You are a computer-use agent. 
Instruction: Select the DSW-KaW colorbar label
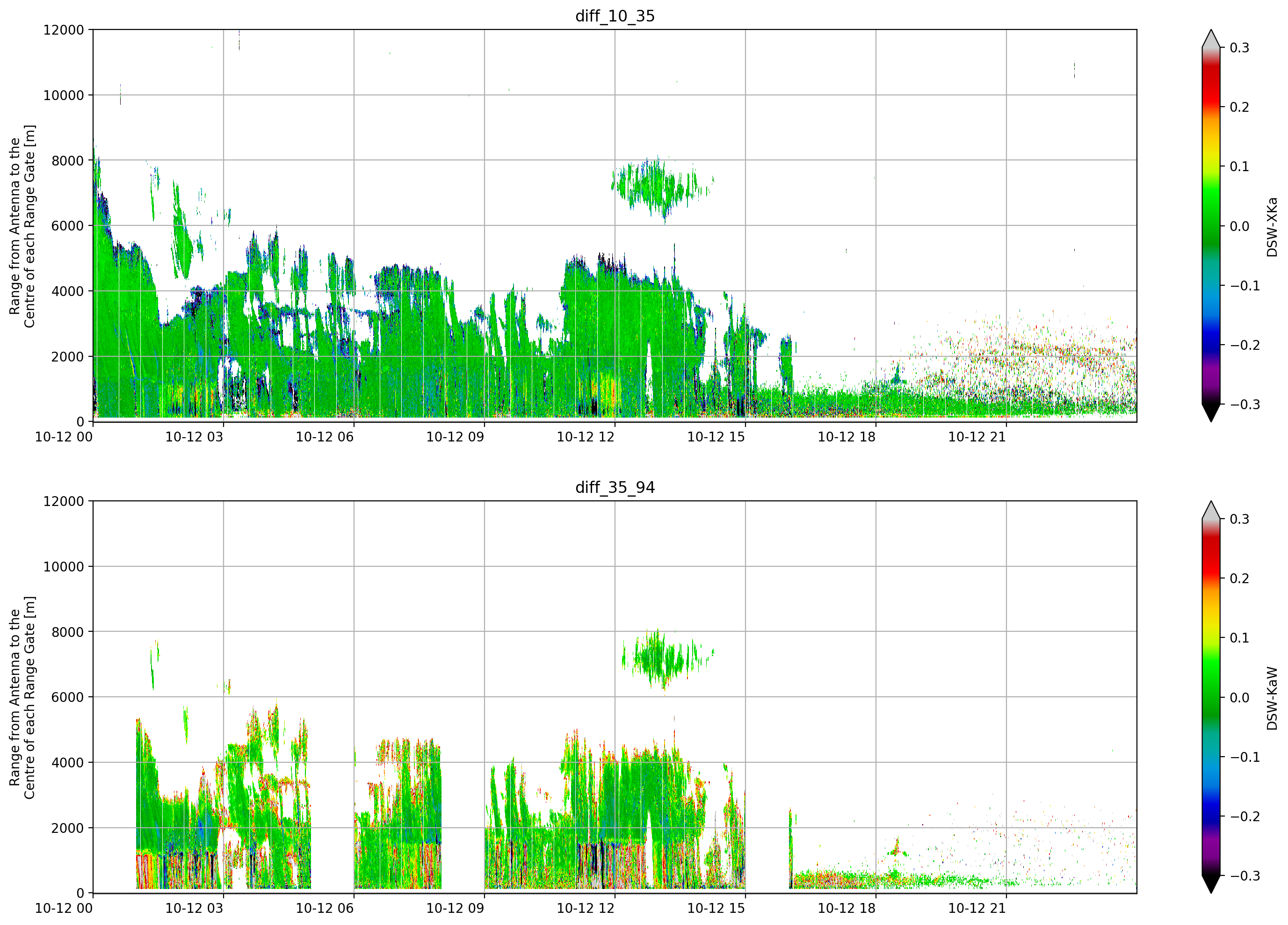pos(1272,698)
